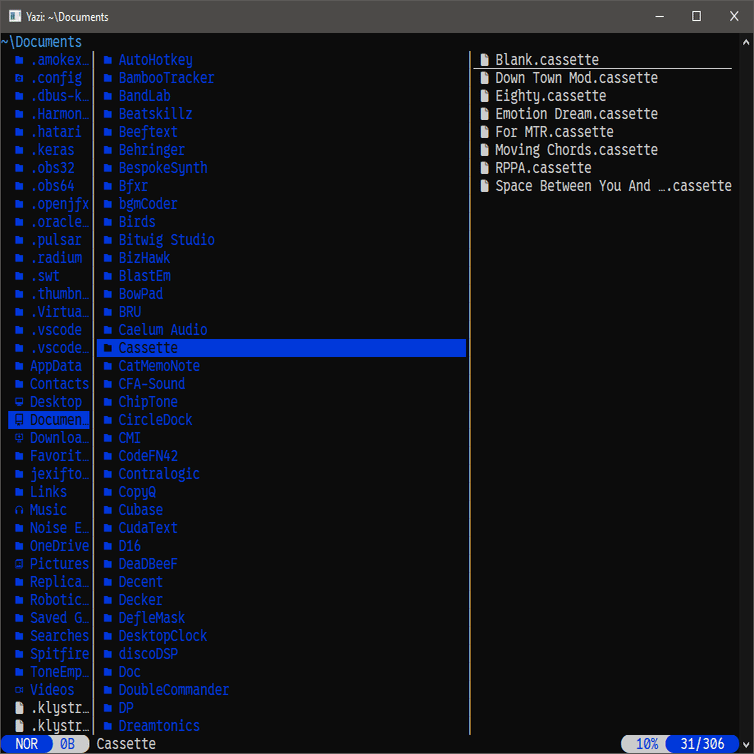Click the camera icon beside Videos
The height and width of the screenshot is (754, 754).
(19, 690)
